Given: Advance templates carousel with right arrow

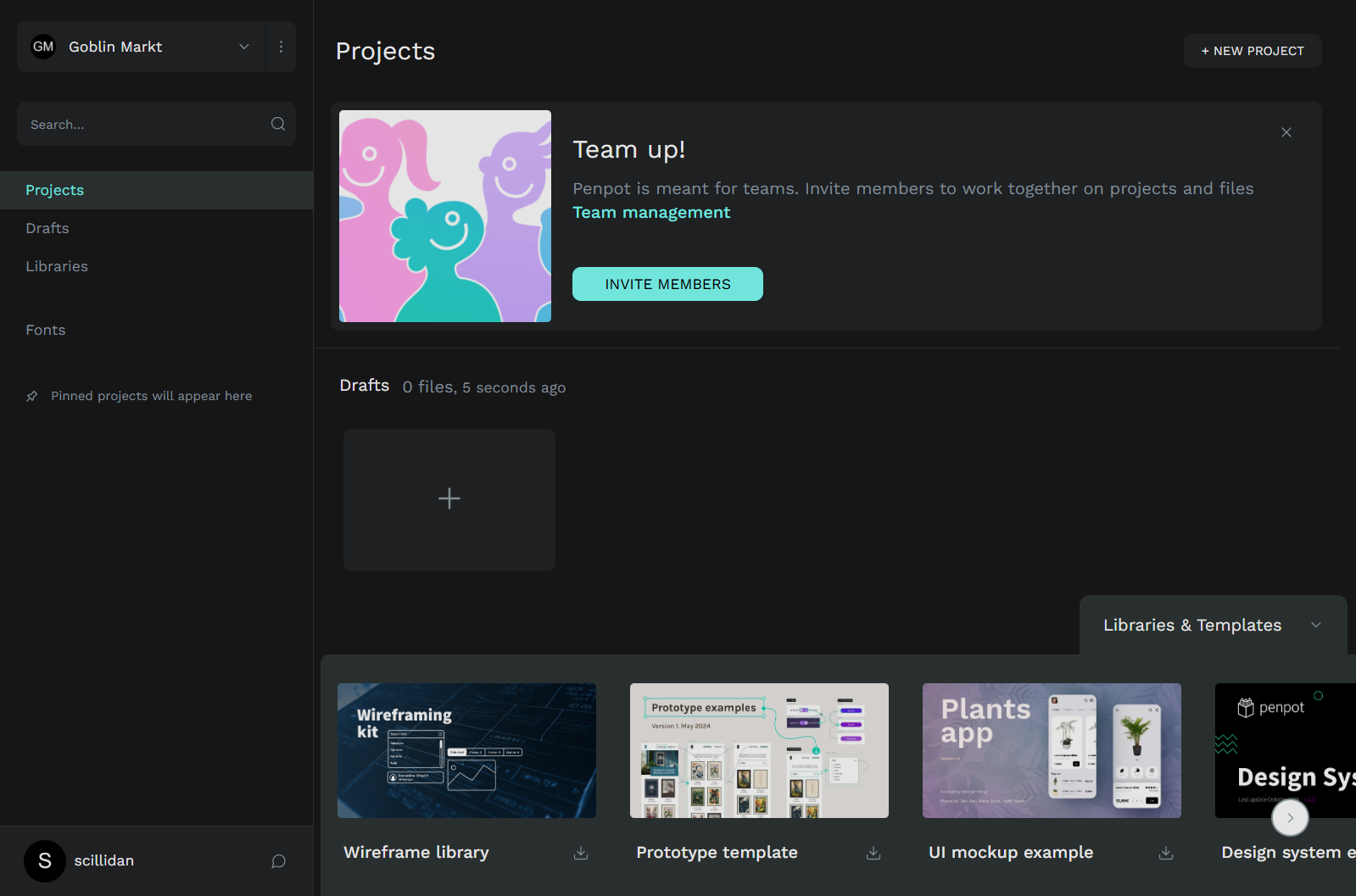Looking at the screenshot, I should (x=1290, y=818).
